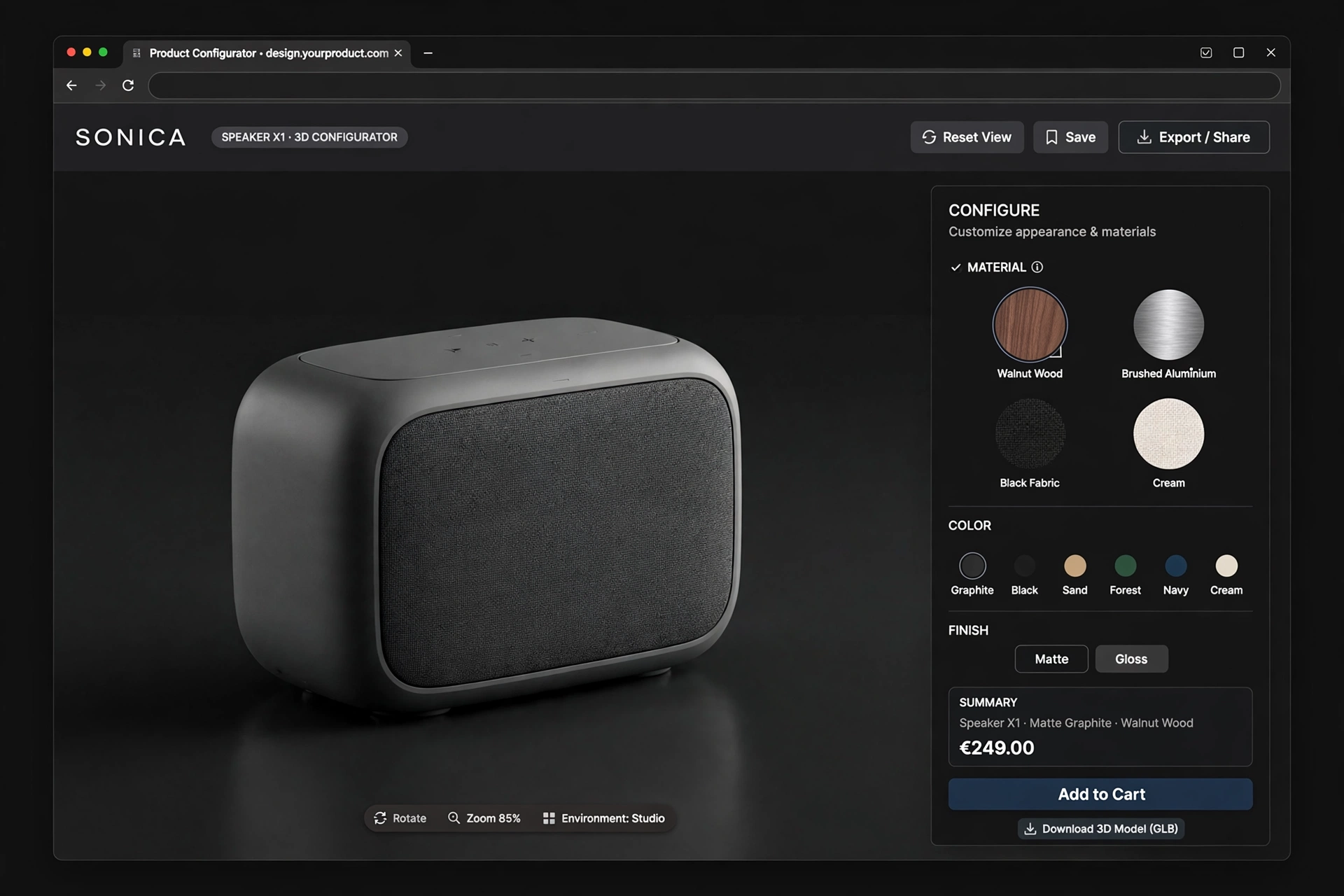Image resolution: width=1344 pixels, height=896 pixels.
Task: Switch the finish to Gloss
Action: [1131, 659]
